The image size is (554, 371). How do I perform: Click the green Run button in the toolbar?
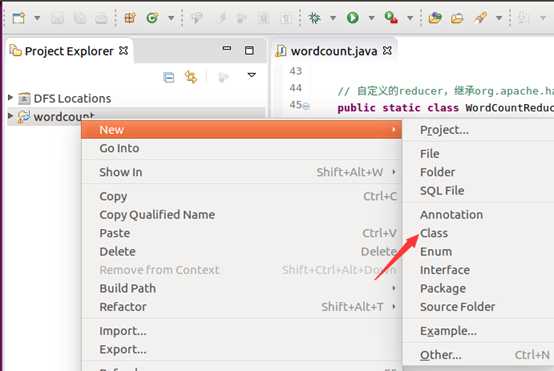(x=352, y=18)
